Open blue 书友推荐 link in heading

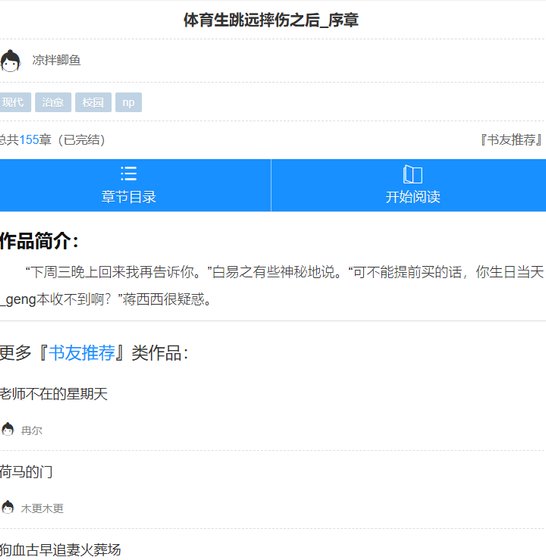click(82, 353)
